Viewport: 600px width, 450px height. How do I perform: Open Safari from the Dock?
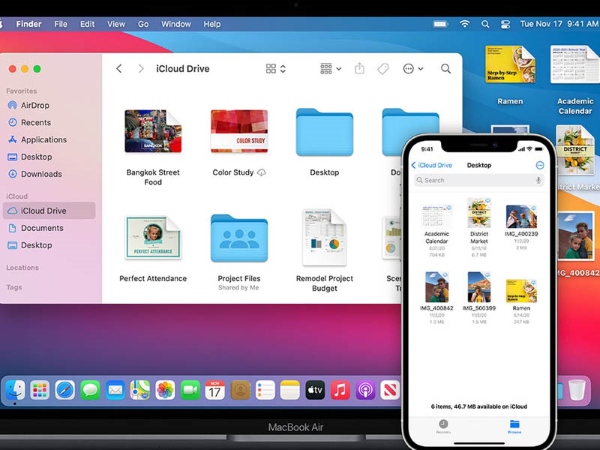point(65,390)
